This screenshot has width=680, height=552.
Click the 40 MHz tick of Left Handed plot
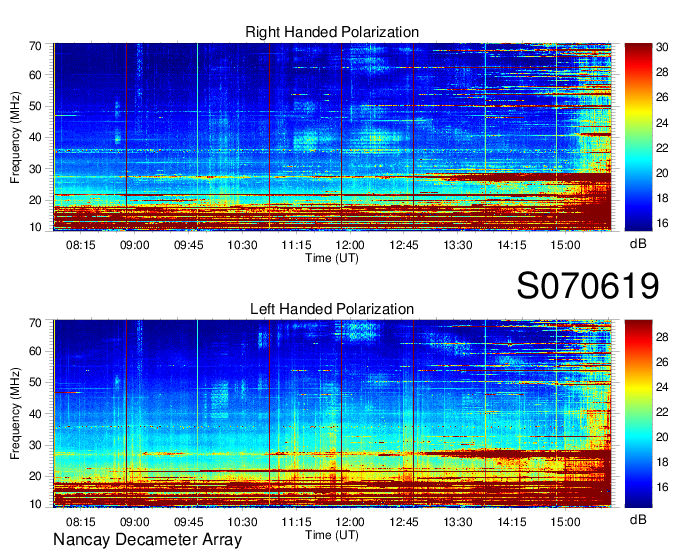coord(35,414)
